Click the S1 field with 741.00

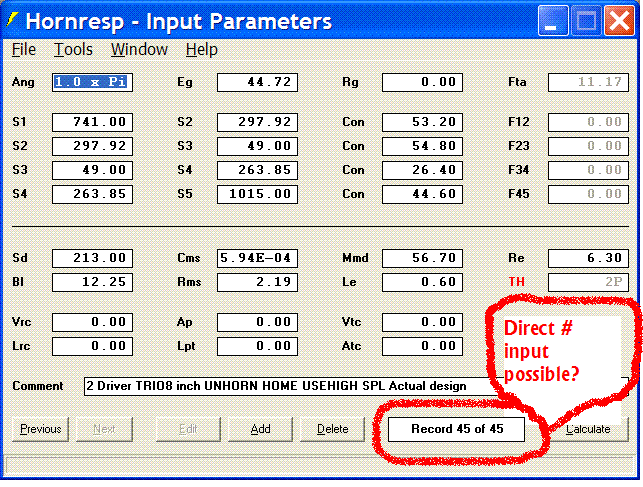point(92,122)
